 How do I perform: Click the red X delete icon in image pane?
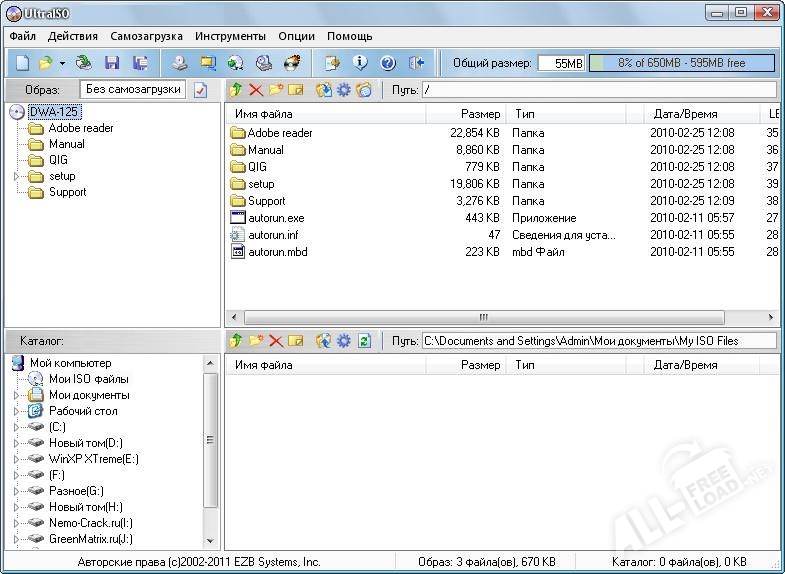(256, 90)
